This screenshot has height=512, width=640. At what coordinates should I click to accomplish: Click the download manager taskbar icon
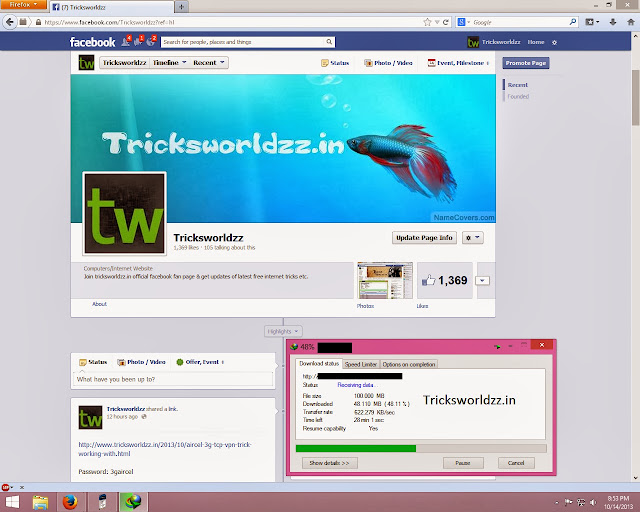click(x=133, y=502)
